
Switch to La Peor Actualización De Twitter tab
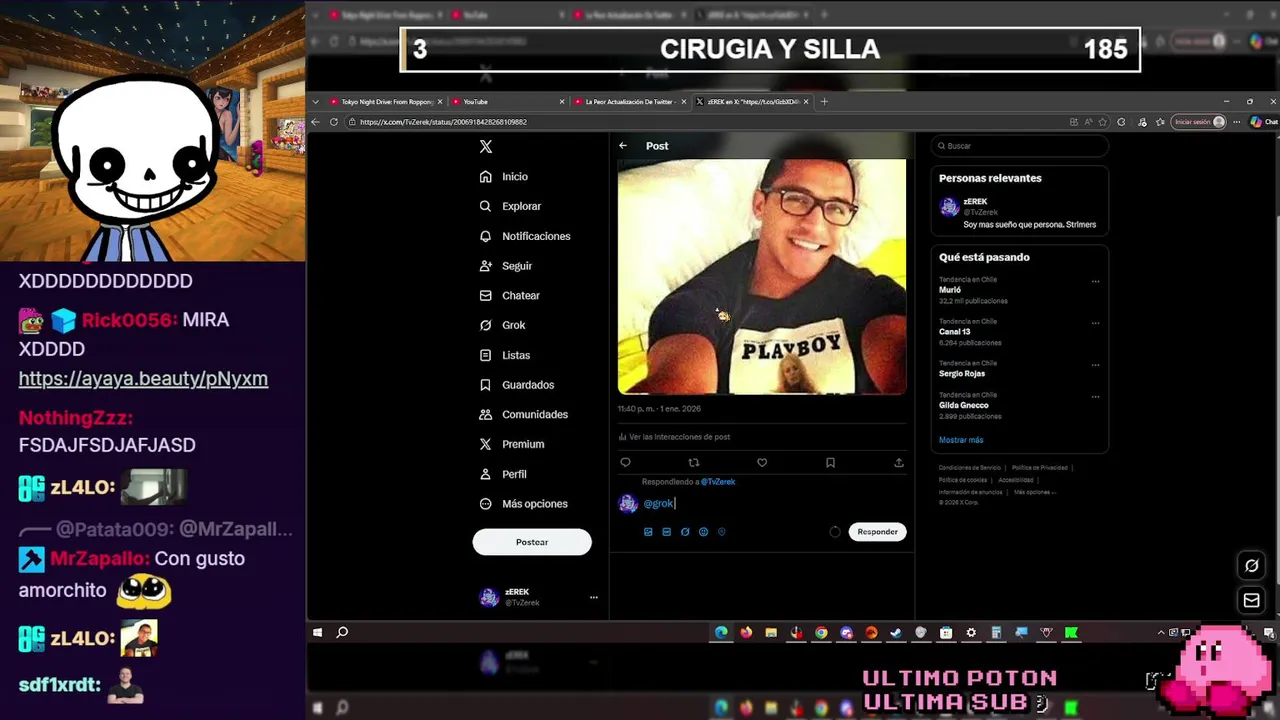[629, 102]
